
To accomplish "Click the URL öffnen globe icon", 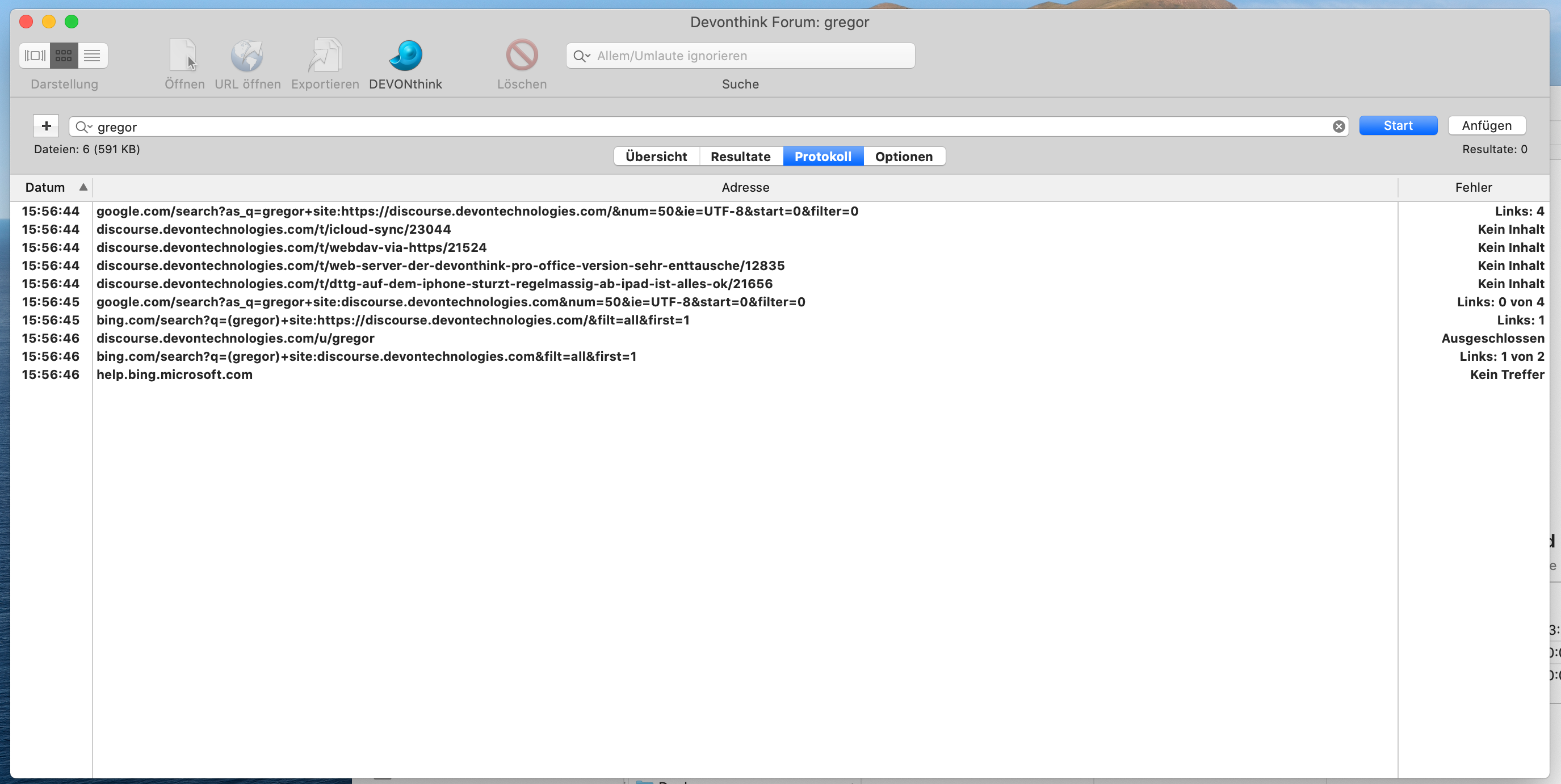I will pos(247,56).
